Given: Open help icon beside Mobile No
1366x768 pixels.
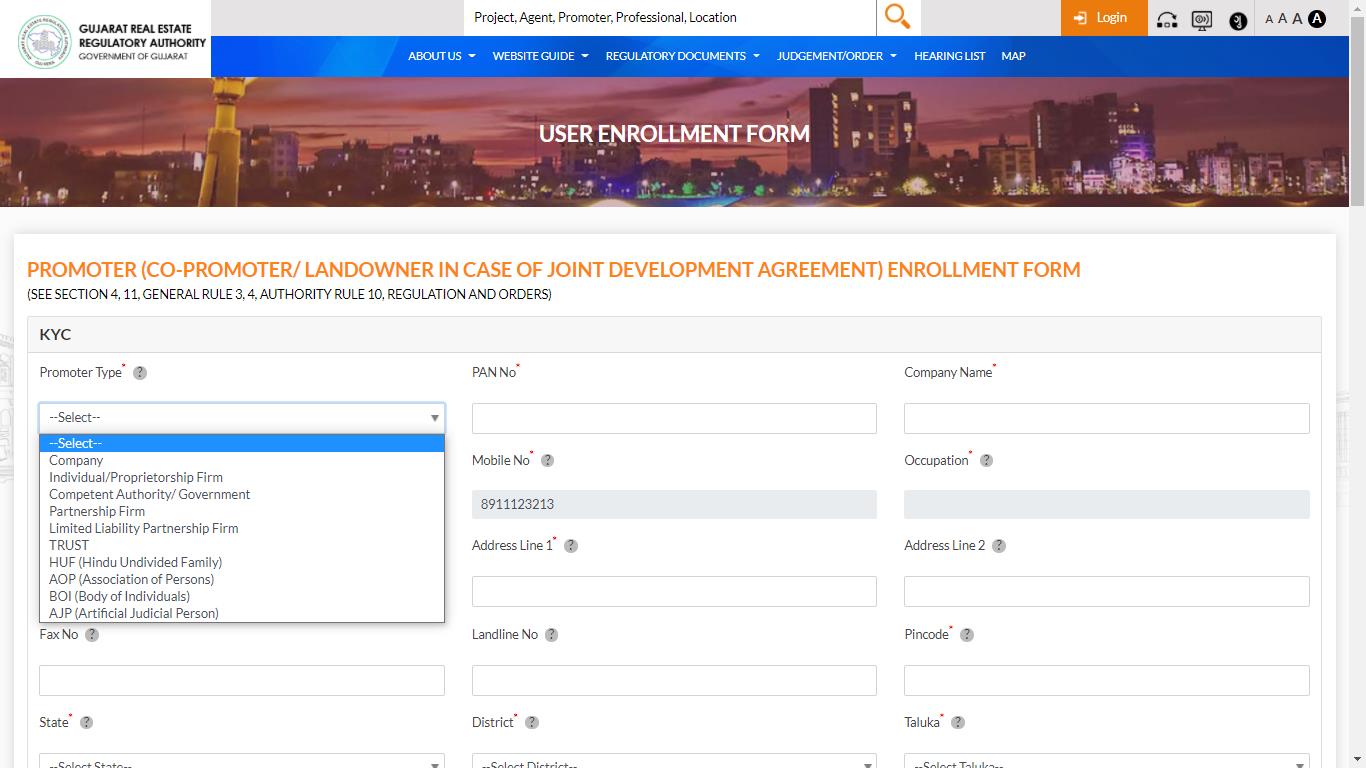Looking at the screenshot, I should [547, 461].
